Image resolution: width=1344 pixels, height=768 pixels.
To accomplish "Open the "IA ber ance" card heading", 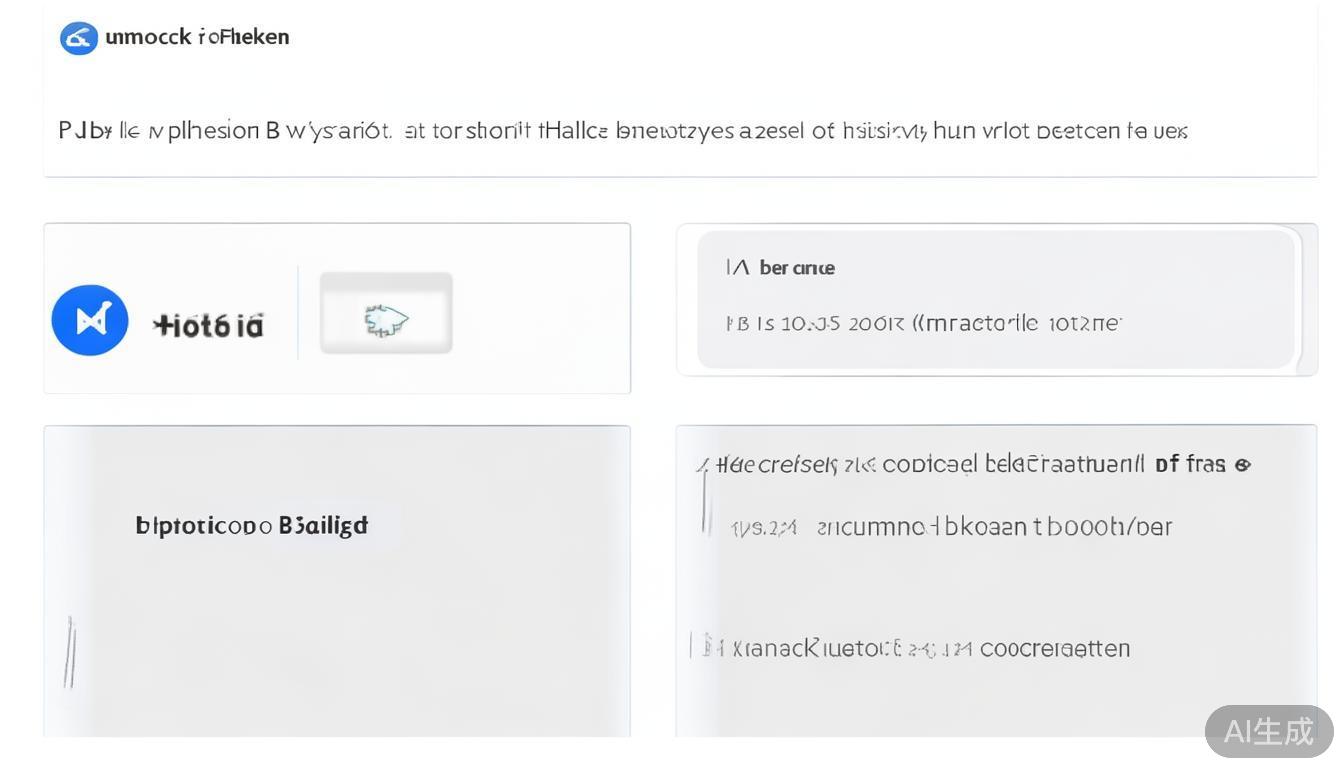I will click(x=780, y=268).
